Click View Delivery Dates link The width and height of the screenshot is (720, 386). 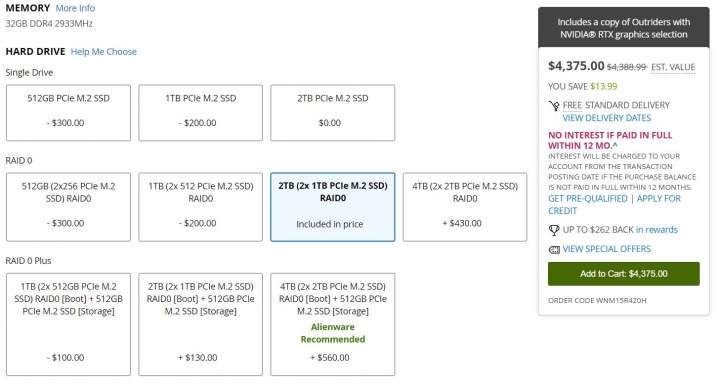click(x=607, y=118)
